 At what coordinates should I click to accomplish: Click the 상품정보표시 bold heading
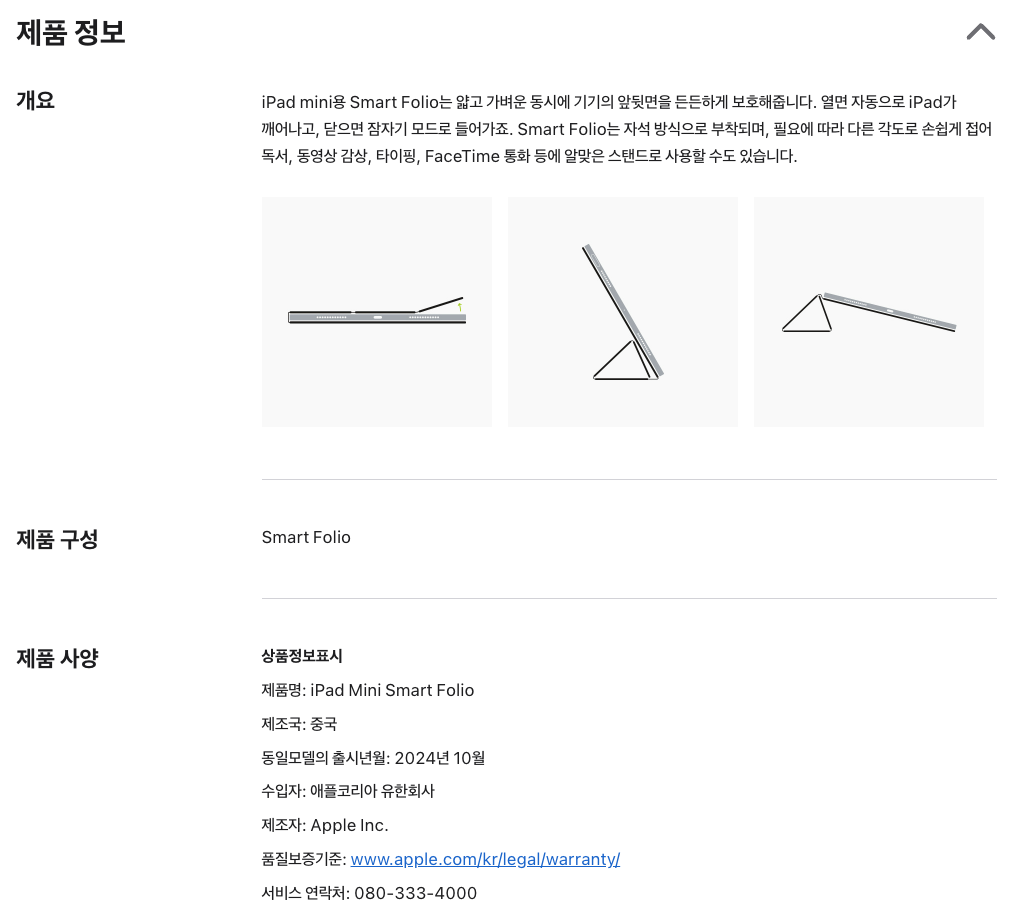point(302,656)
